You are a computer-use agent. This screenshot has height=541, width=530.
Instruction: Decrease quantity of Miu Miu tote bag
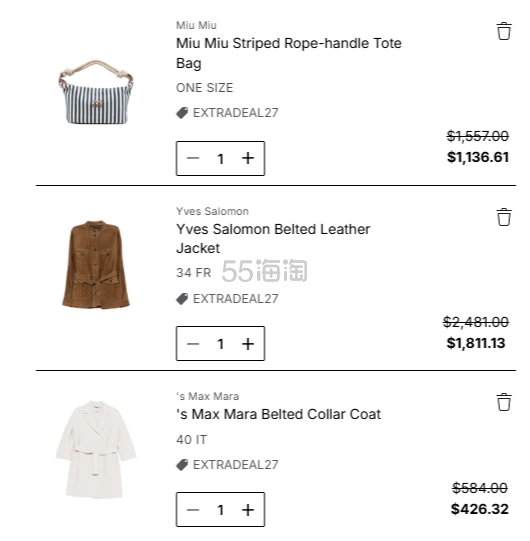point(193,158)
